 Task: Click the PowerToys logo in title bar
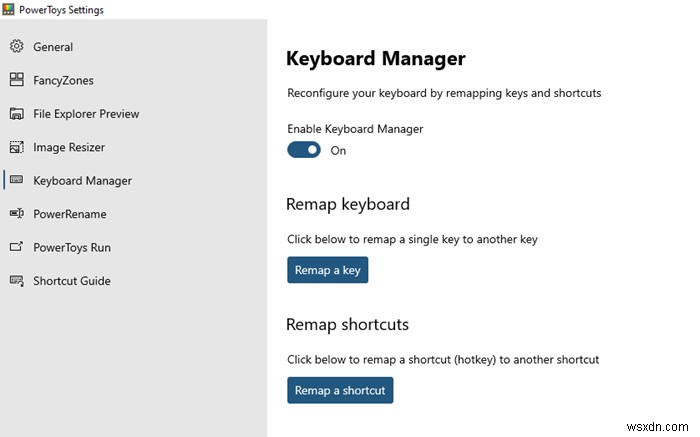[x=9, y=10]
